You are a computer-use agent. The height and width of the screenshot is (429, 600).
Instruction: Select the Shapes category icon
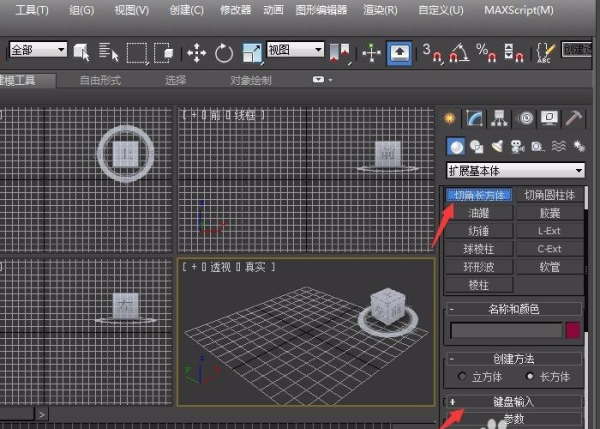[477, 147]
